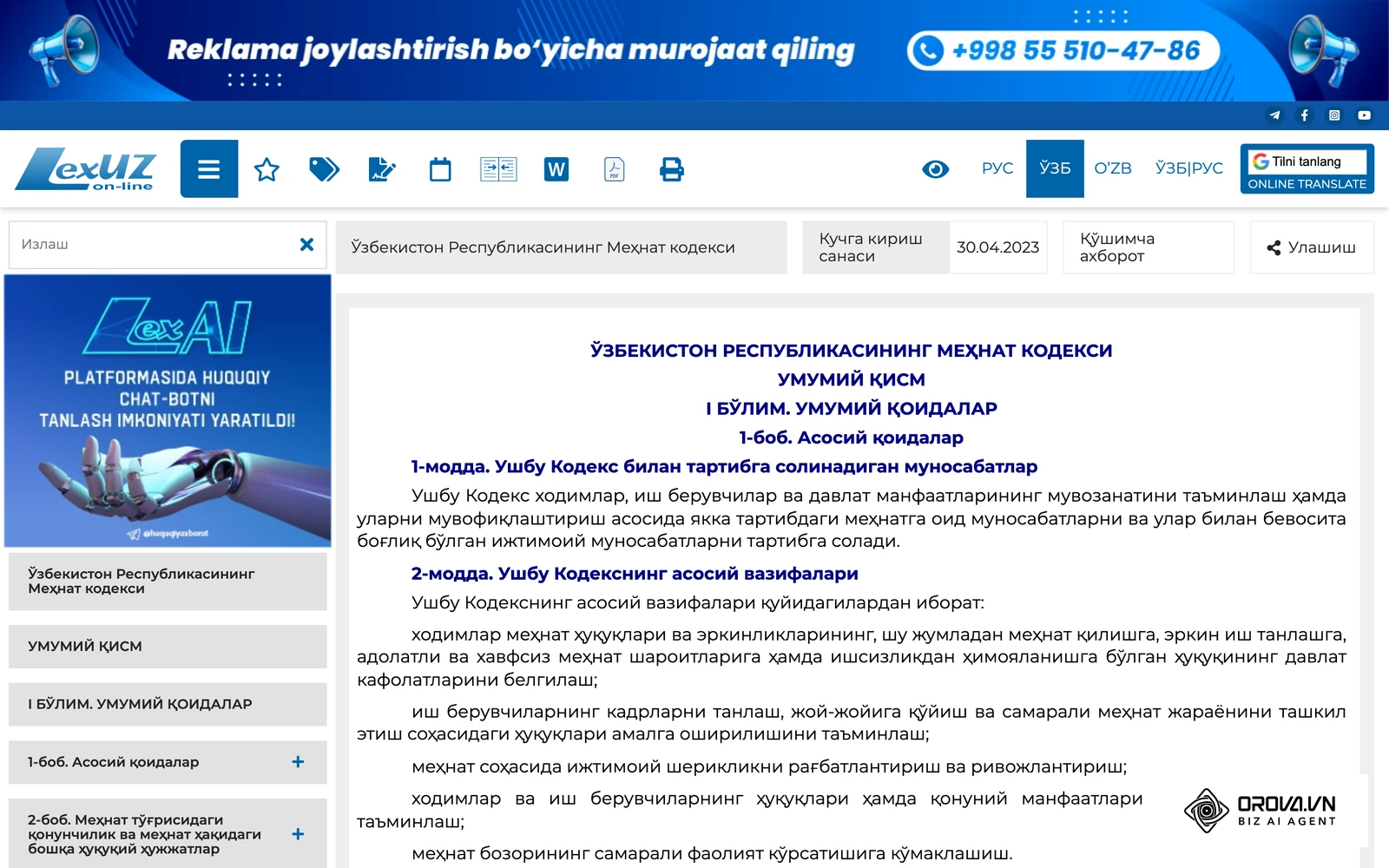This screenshot has width=1389, height=868.
Task: Open the Telegram channel icon
Action: (1274, 115)
